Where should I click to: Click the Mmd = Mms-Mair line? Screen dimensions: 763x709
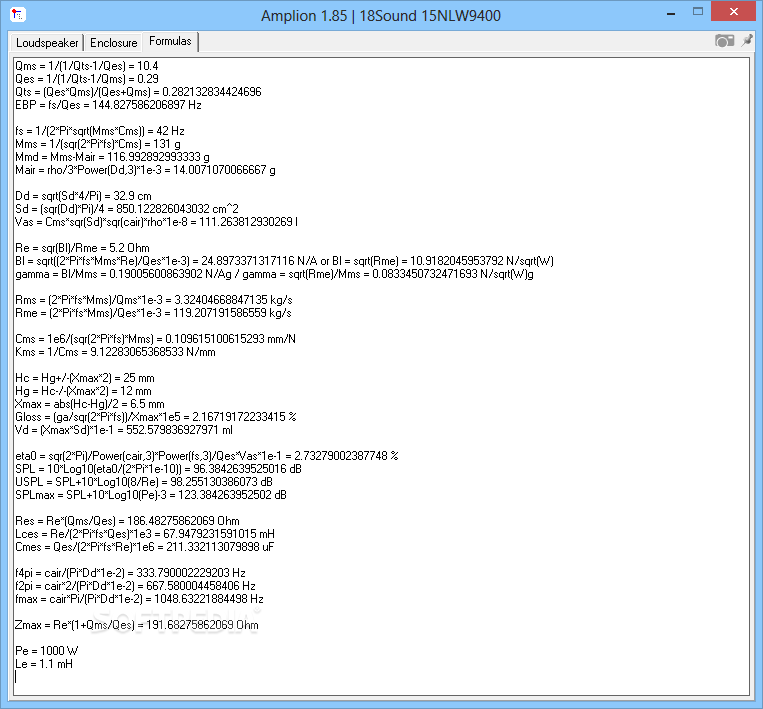[x=112, y=157]
